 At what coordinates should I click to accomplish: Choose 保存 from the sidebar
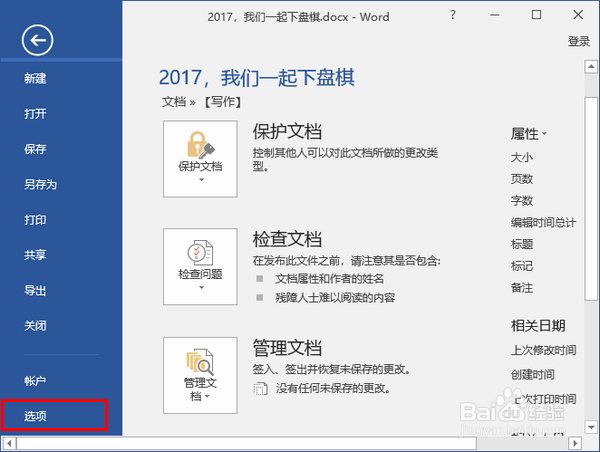point(35,149)
